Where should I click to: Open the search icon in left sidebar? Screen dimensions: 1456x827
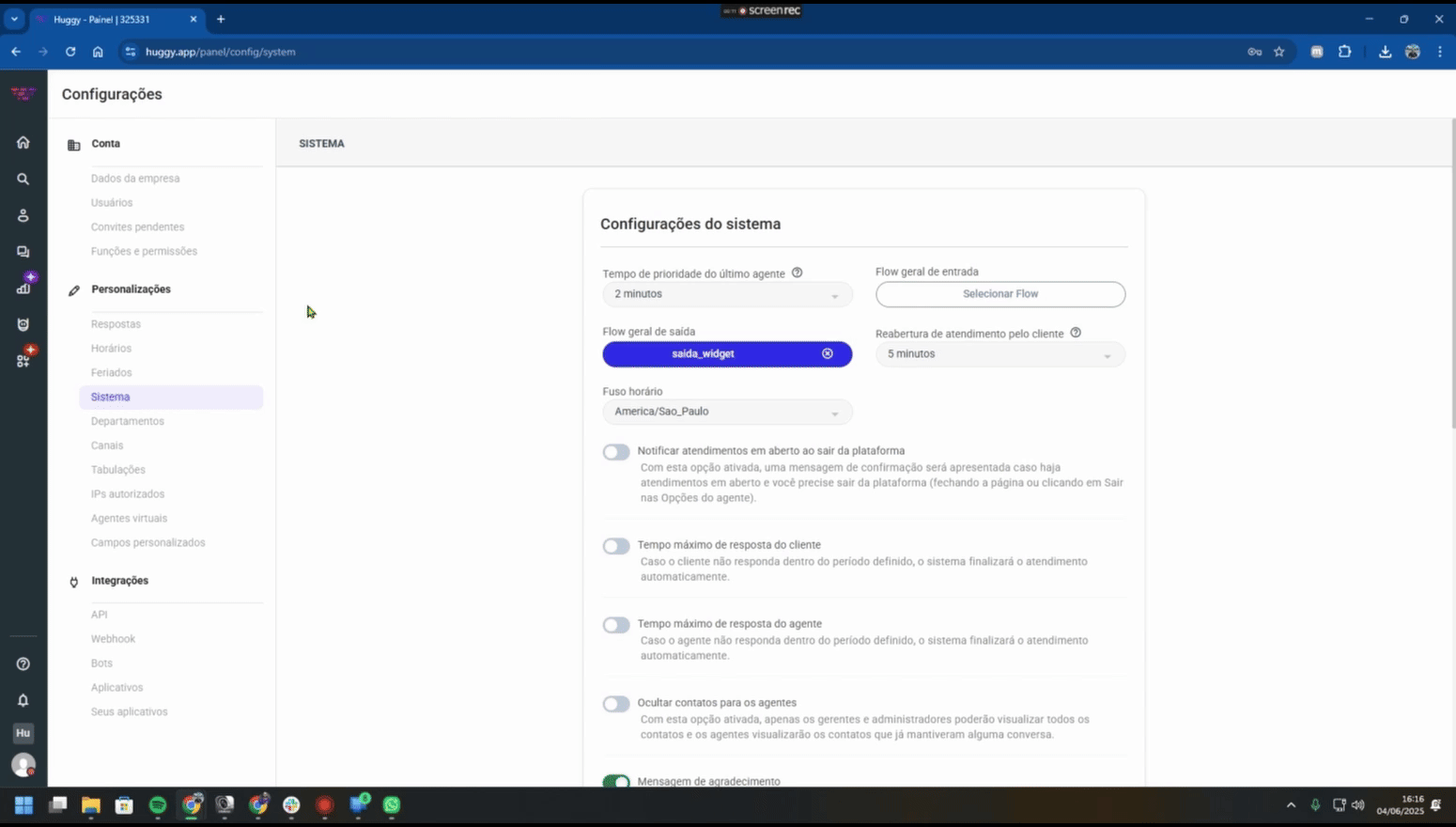pos(23,179)
